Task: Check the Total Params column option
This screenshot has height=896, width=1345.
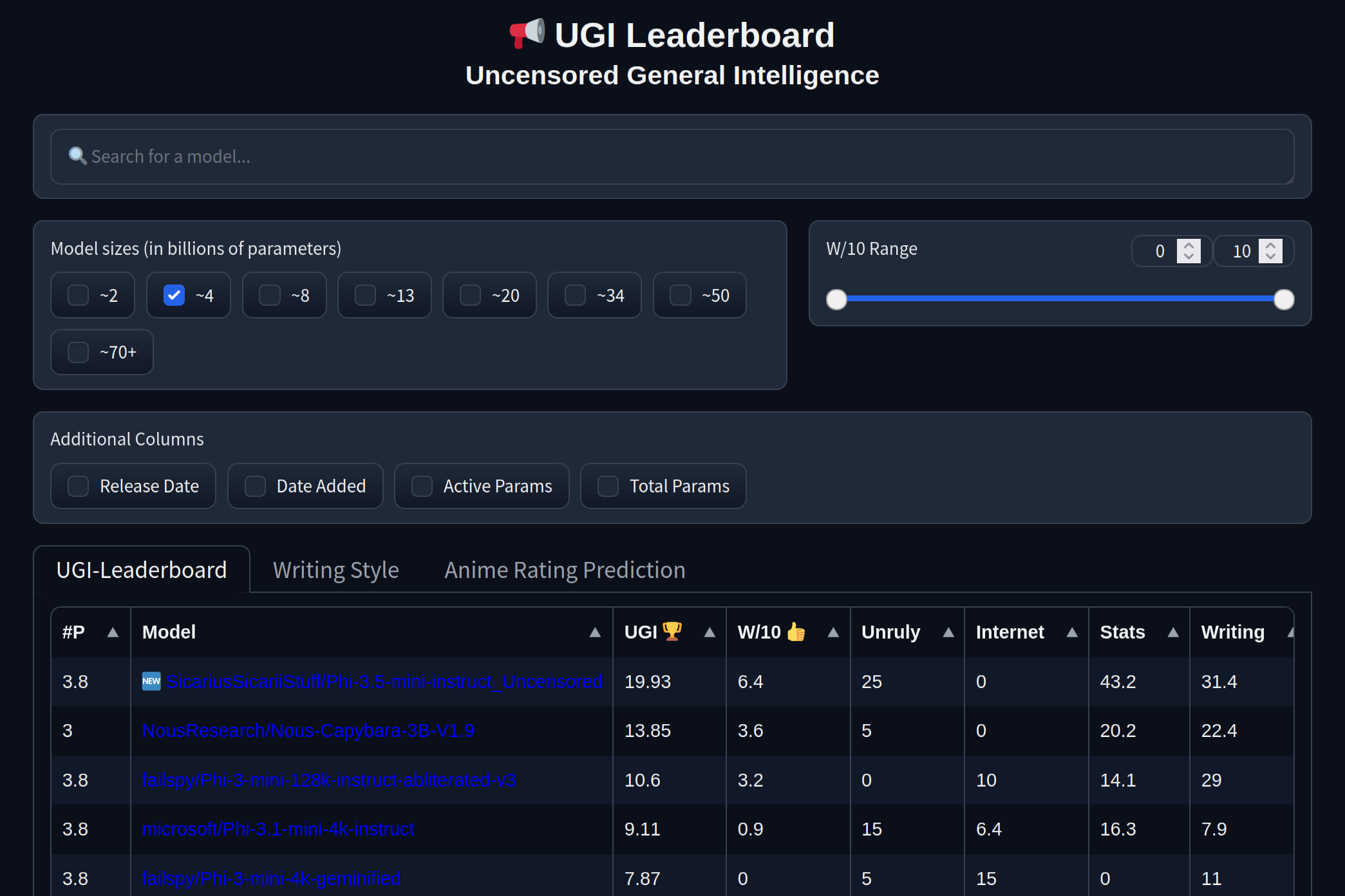Action: click(x=606, y=486)
